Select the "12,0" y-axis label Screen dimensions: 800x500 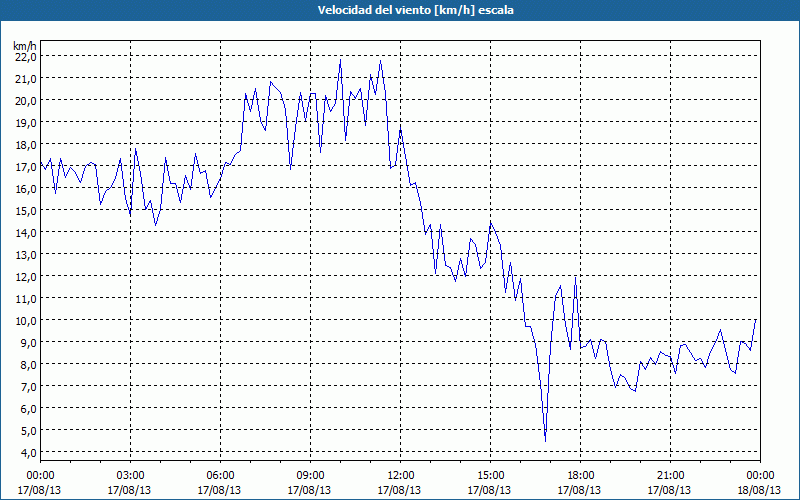coord(26,277)
